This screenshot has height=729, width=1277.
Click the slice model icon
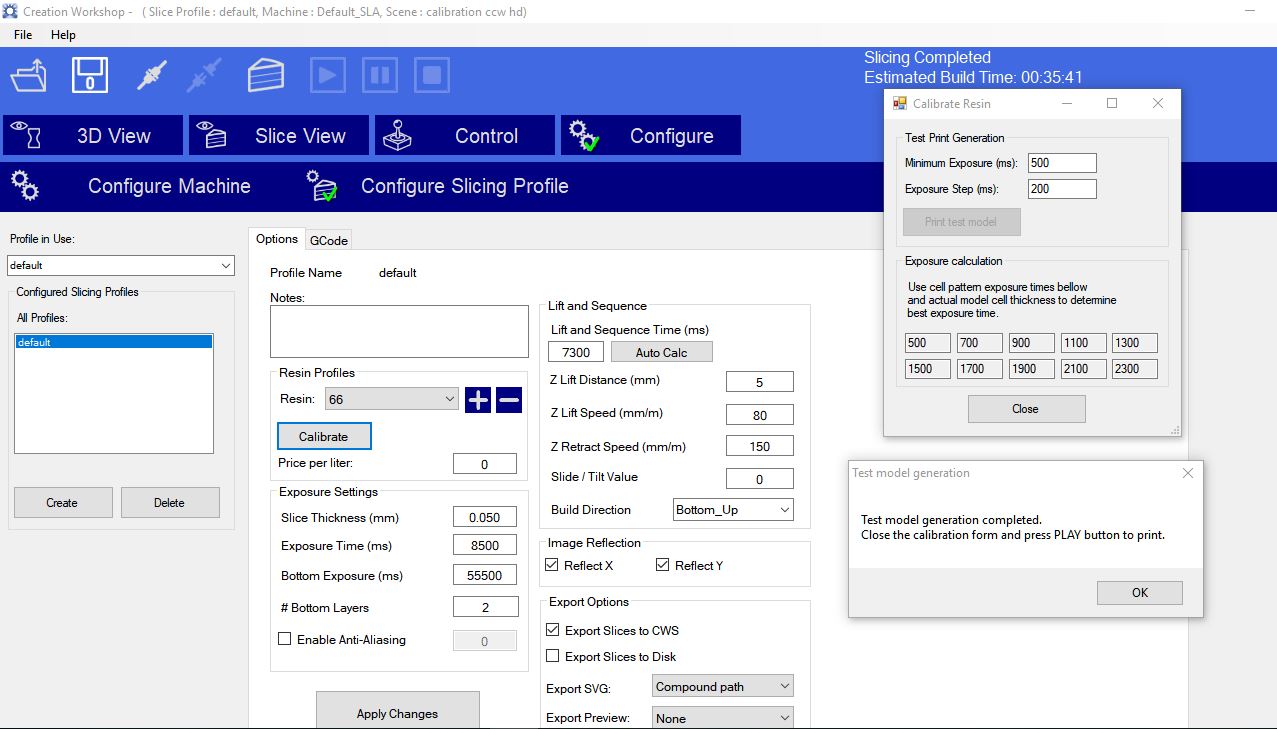[x=265, y=76]
